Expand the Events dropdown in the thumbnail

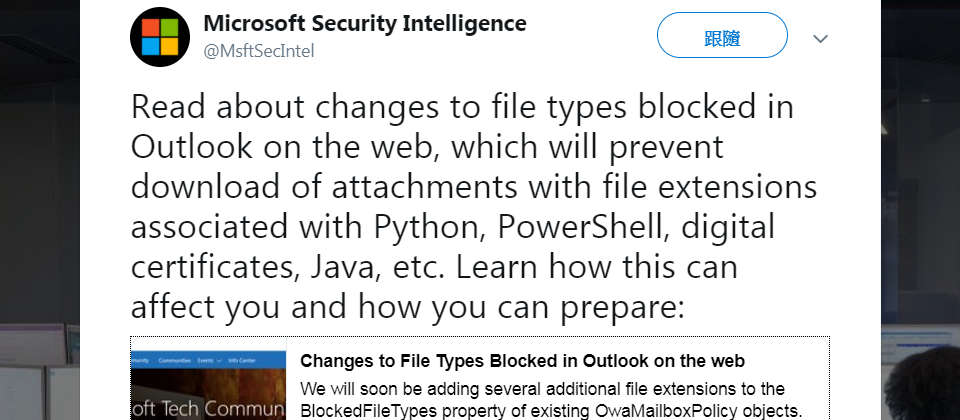pyautogui.click(x=209, y=361)
